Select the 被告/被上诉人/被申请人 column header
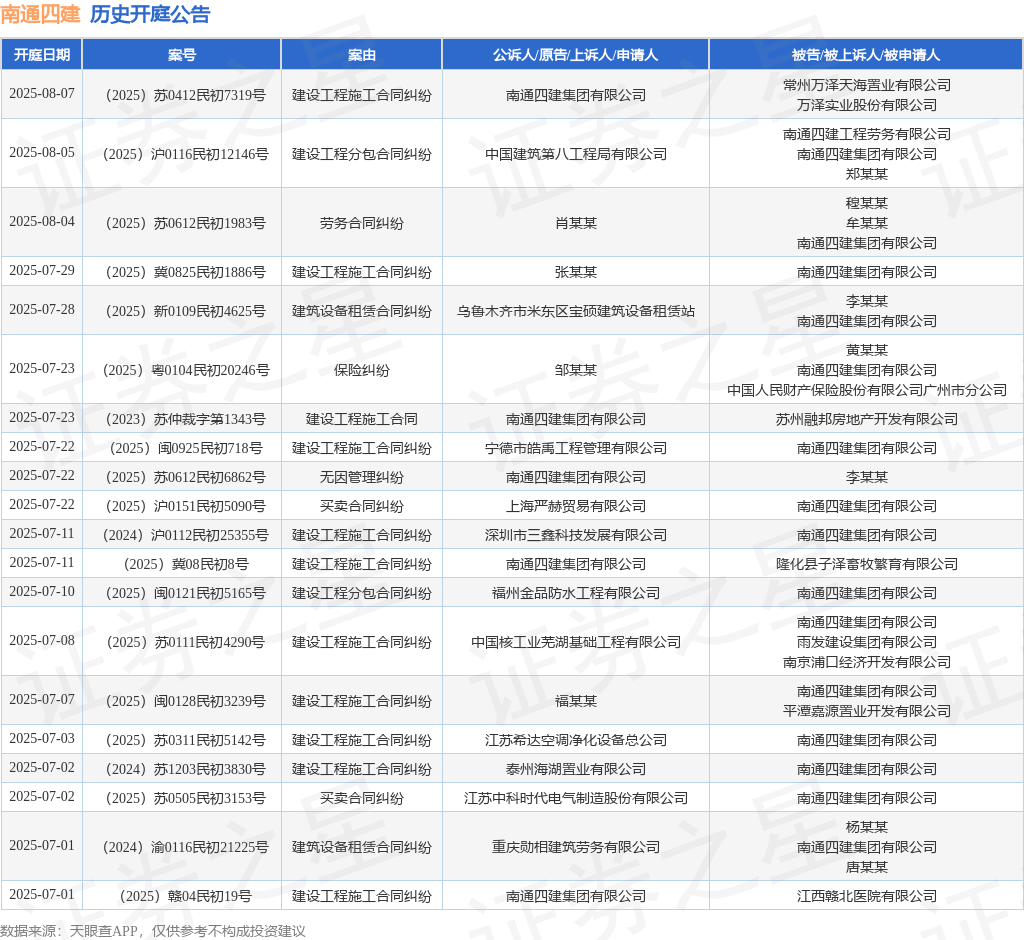 (x=866, y=55)
